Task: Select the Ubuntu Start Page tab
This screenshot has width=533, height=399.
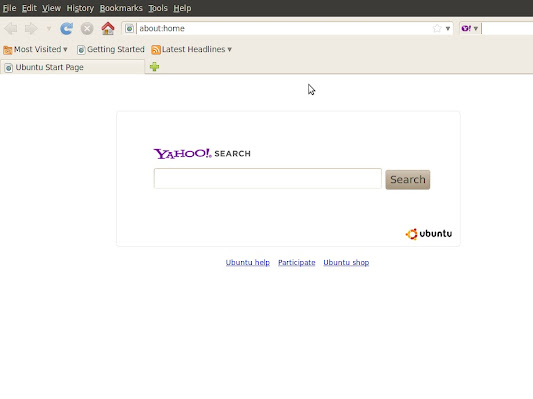Action: 72,67
